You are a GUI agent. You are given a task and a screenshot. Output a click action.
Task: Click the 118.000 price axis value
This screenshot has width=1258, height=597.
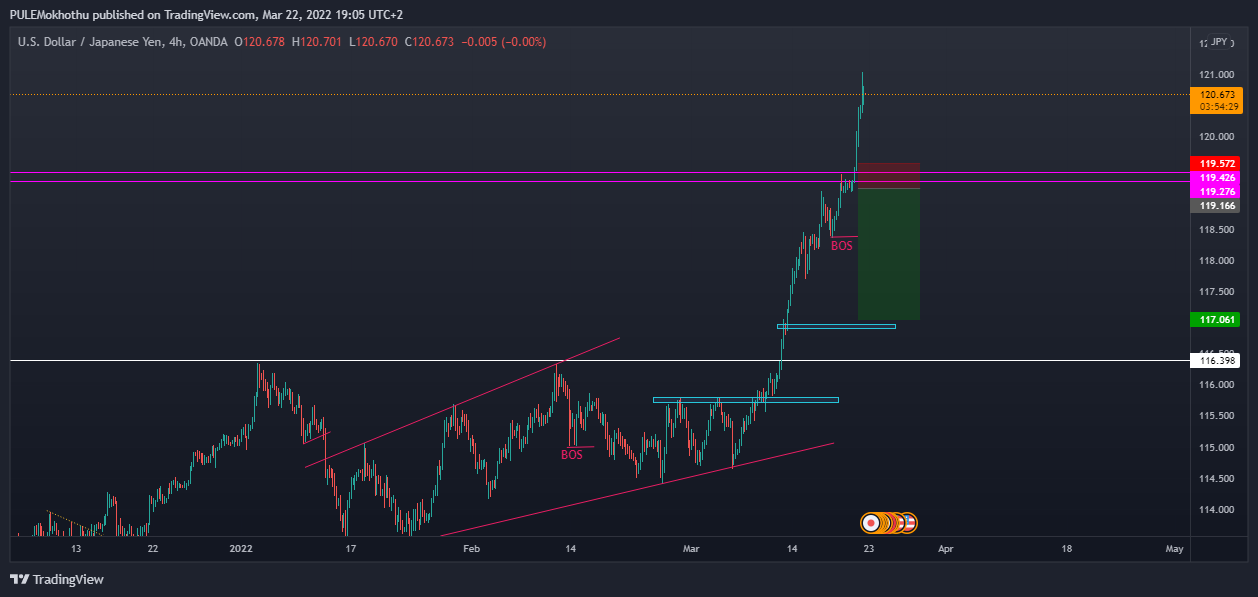pos(1216,261)
